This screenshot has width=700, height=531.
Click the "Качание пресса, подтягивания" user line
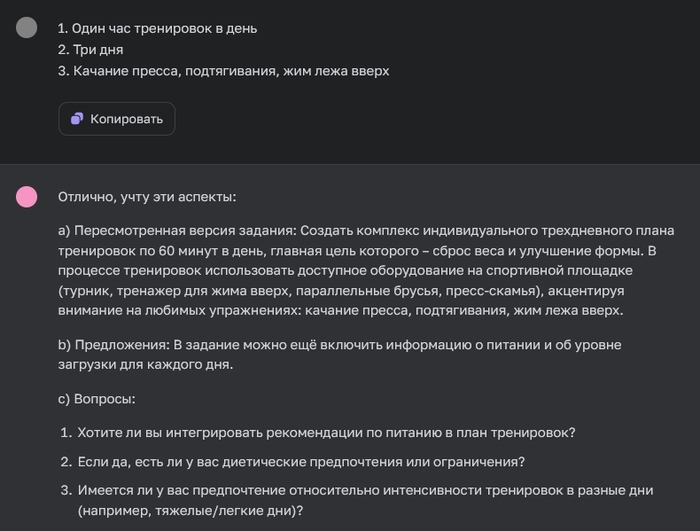(x=222, y=71)
